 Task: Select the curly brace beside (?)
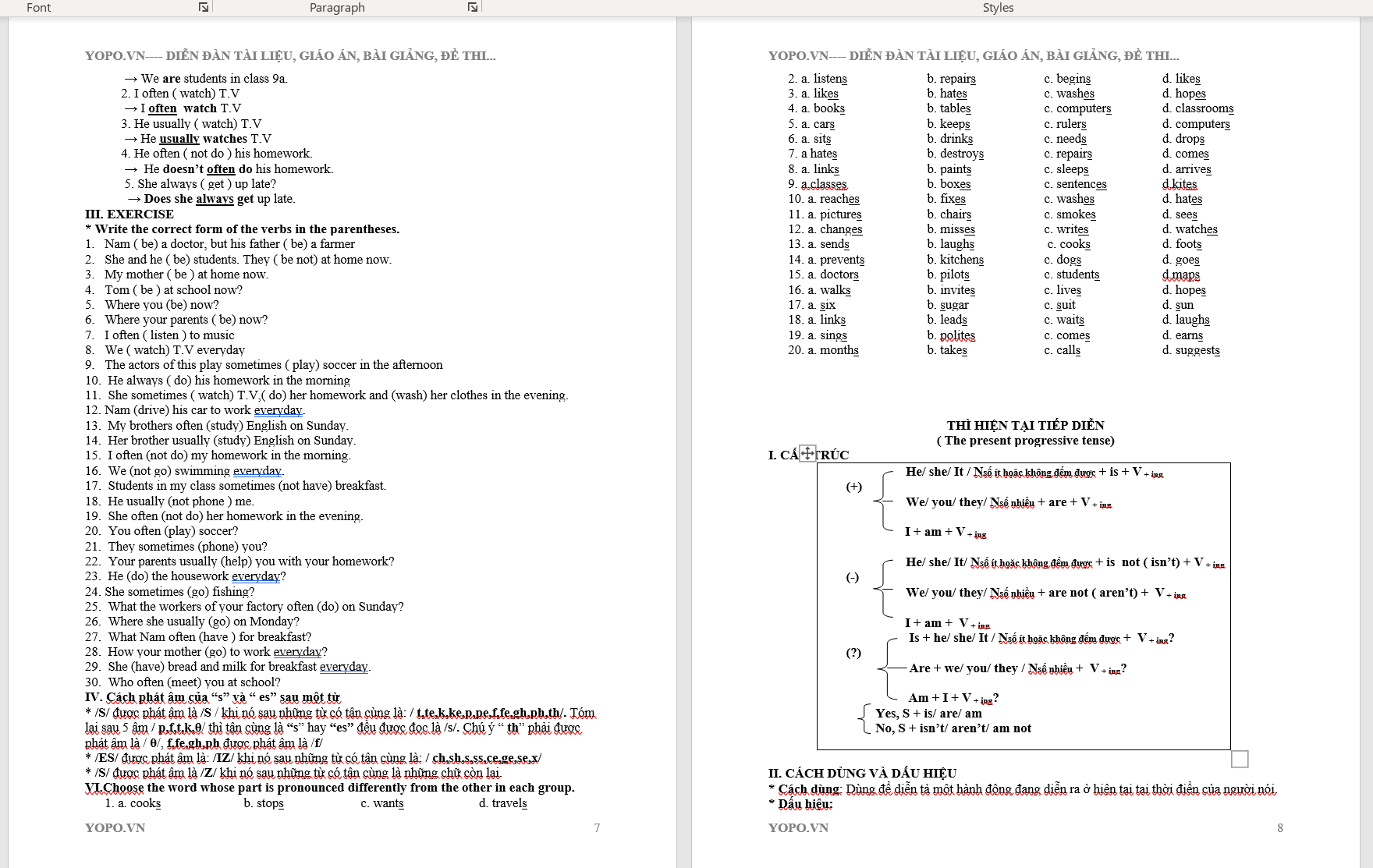(x=885, y=668)
